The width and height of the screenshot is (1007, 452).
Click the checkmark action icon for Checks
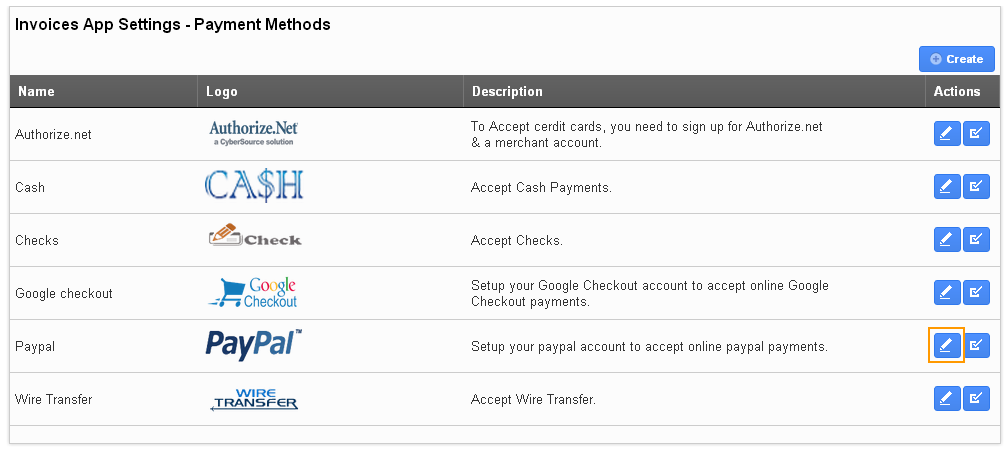point(976,239)
